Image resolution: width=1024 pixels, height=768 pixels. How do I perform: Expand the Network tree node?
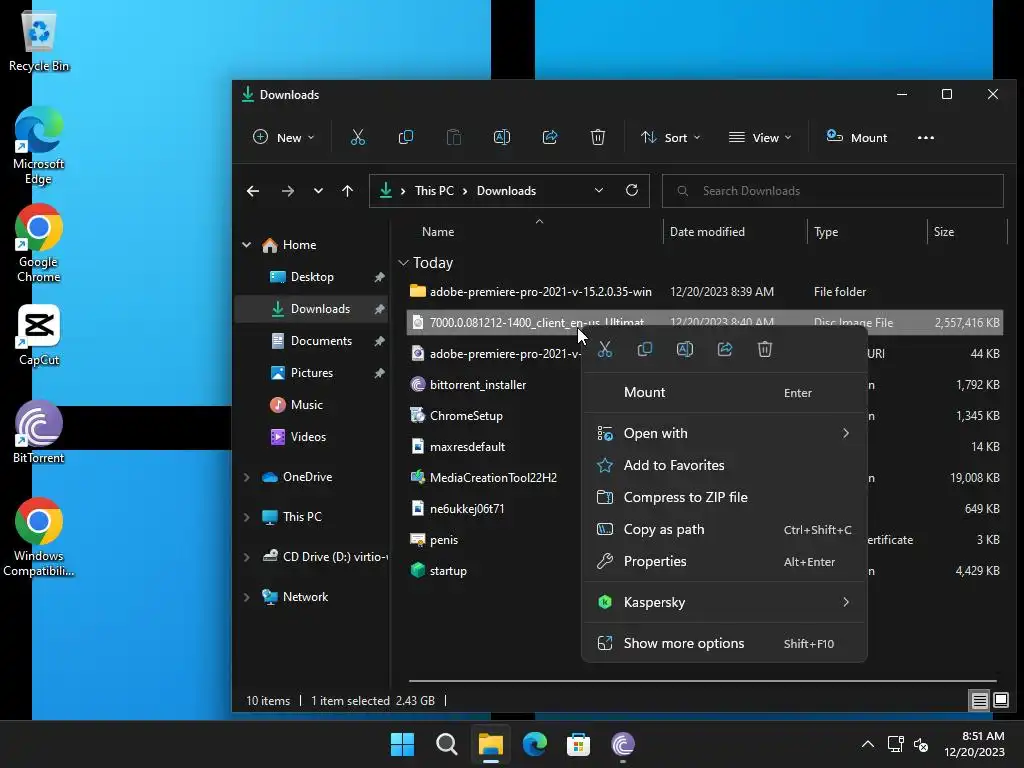point(246,597)
